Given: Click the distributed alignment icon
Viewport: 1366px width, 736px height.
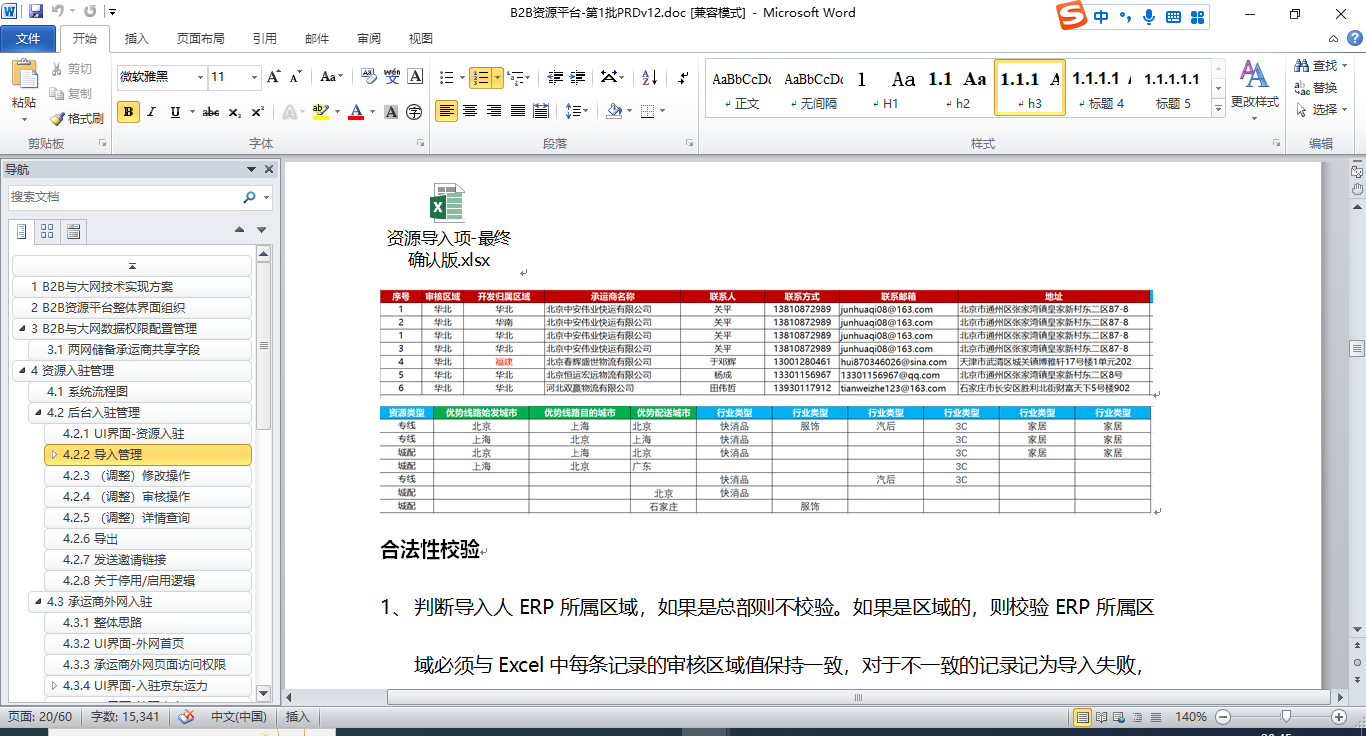Looking at the screenshot, I should pos(541,111).
